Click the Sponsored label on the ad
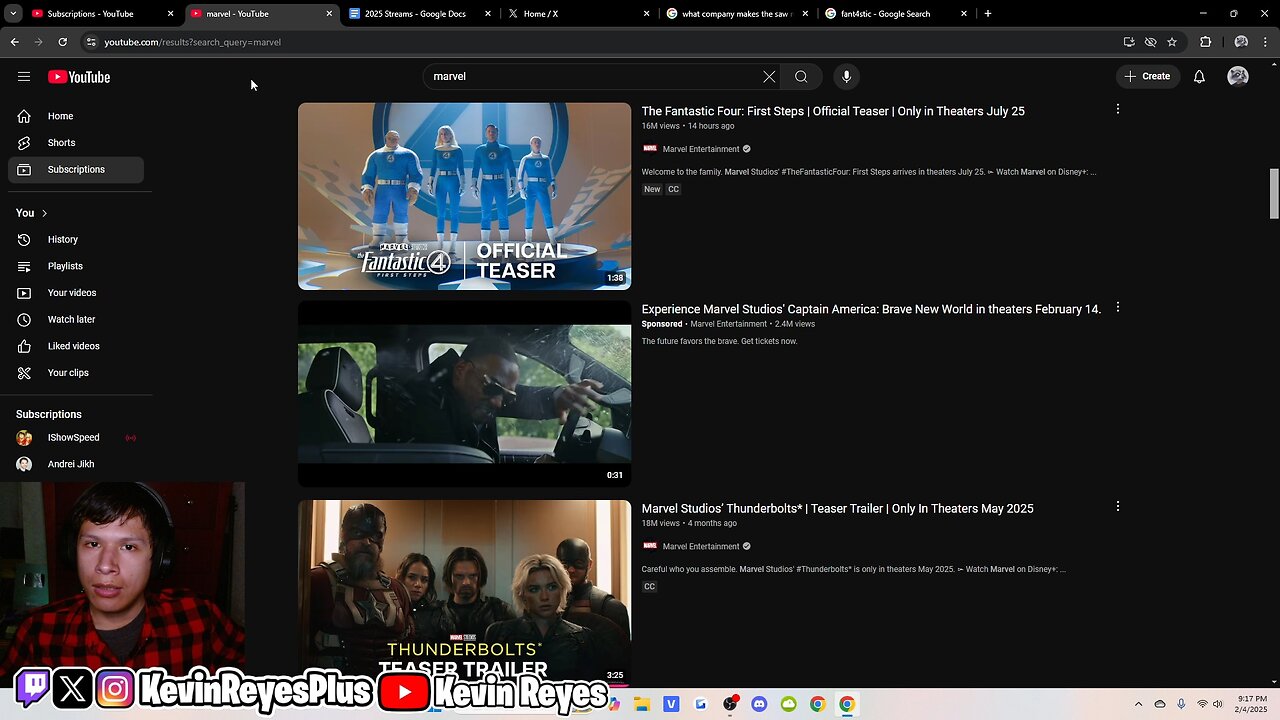This screenshot has height=720, width=1280. coord(662,324)
